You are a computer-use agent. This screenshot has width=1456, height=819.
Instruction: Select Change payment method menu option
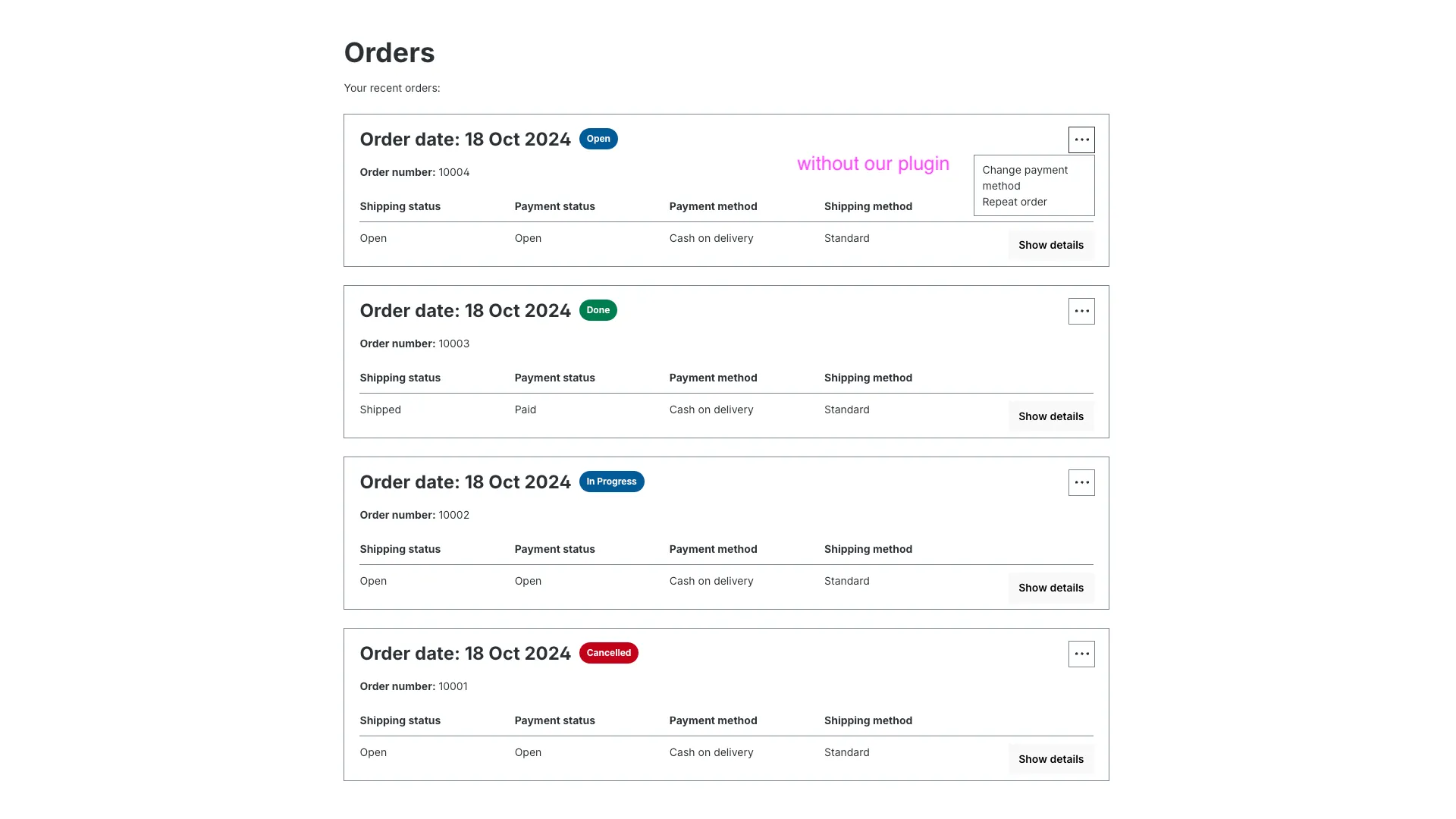click(1025, 177)
